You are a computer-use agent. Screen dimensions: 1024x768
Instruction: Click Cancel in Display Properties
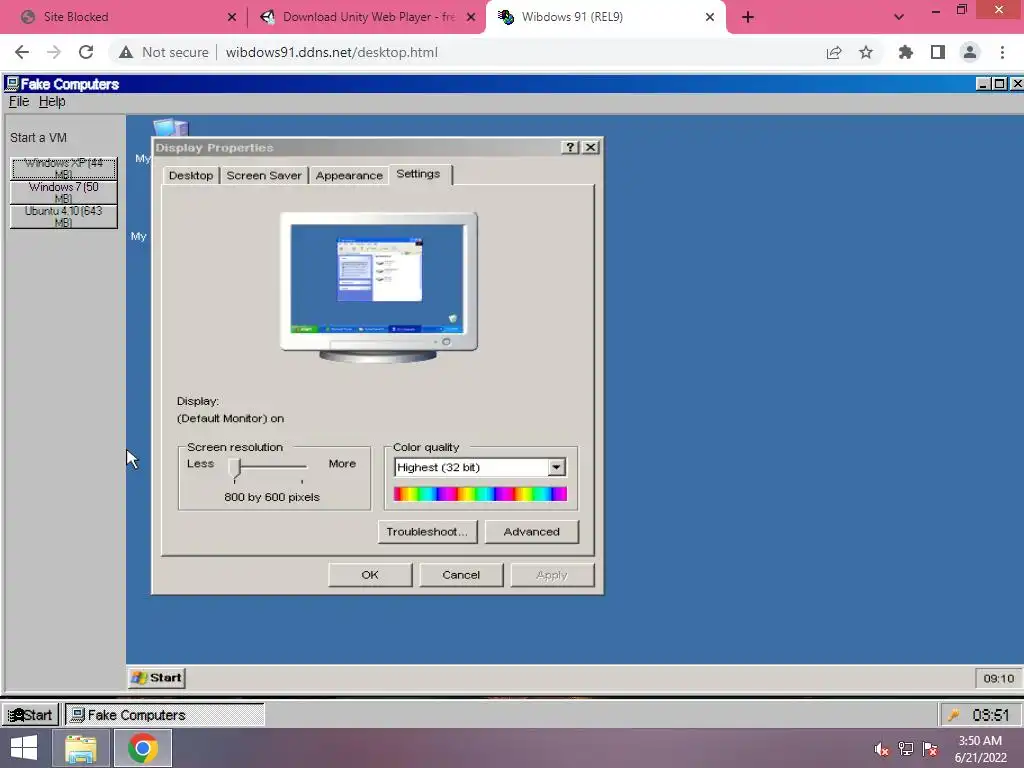pos(461,575)
